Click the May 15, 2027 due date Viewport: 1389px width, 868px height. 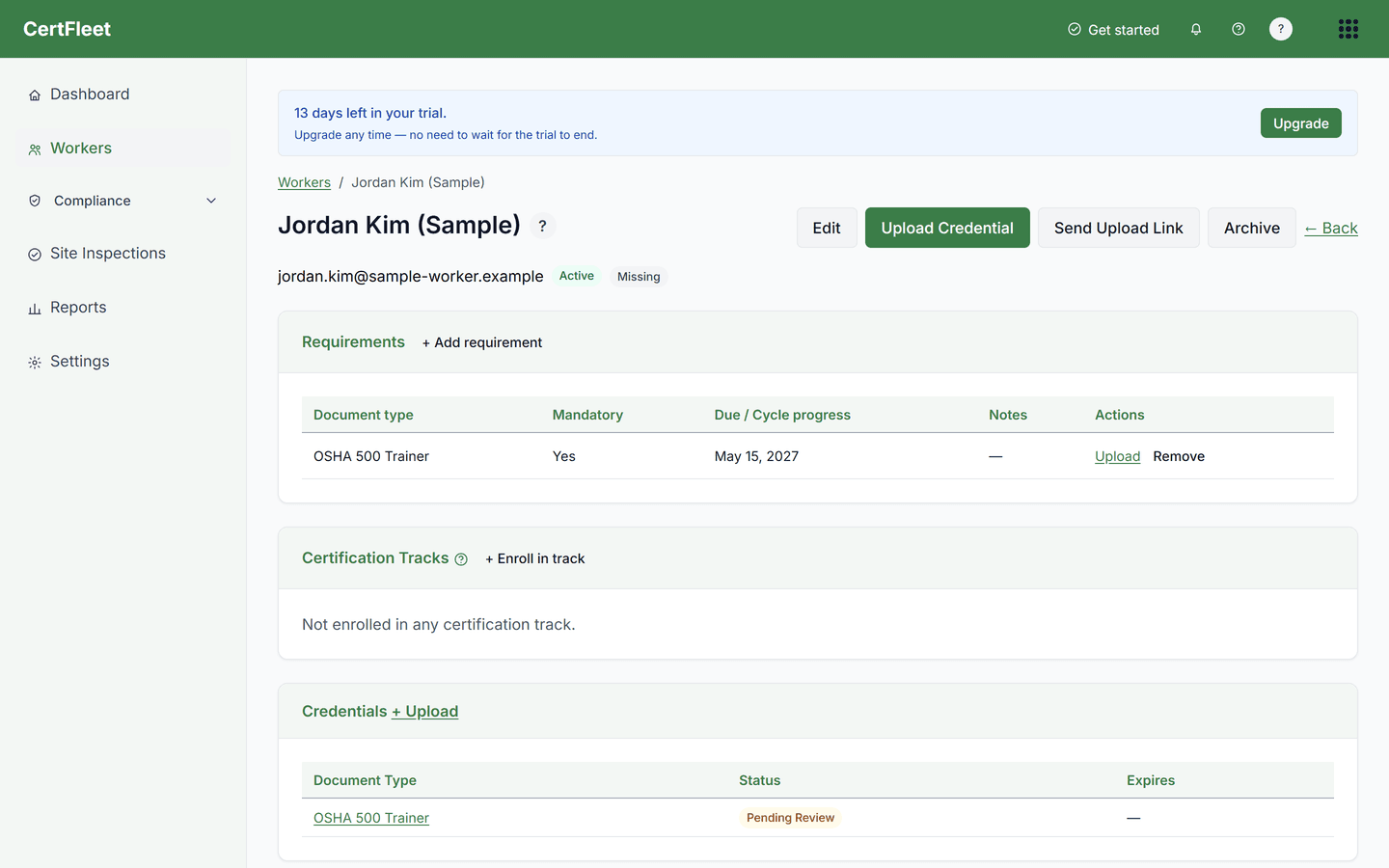click(x=756, y=456)
